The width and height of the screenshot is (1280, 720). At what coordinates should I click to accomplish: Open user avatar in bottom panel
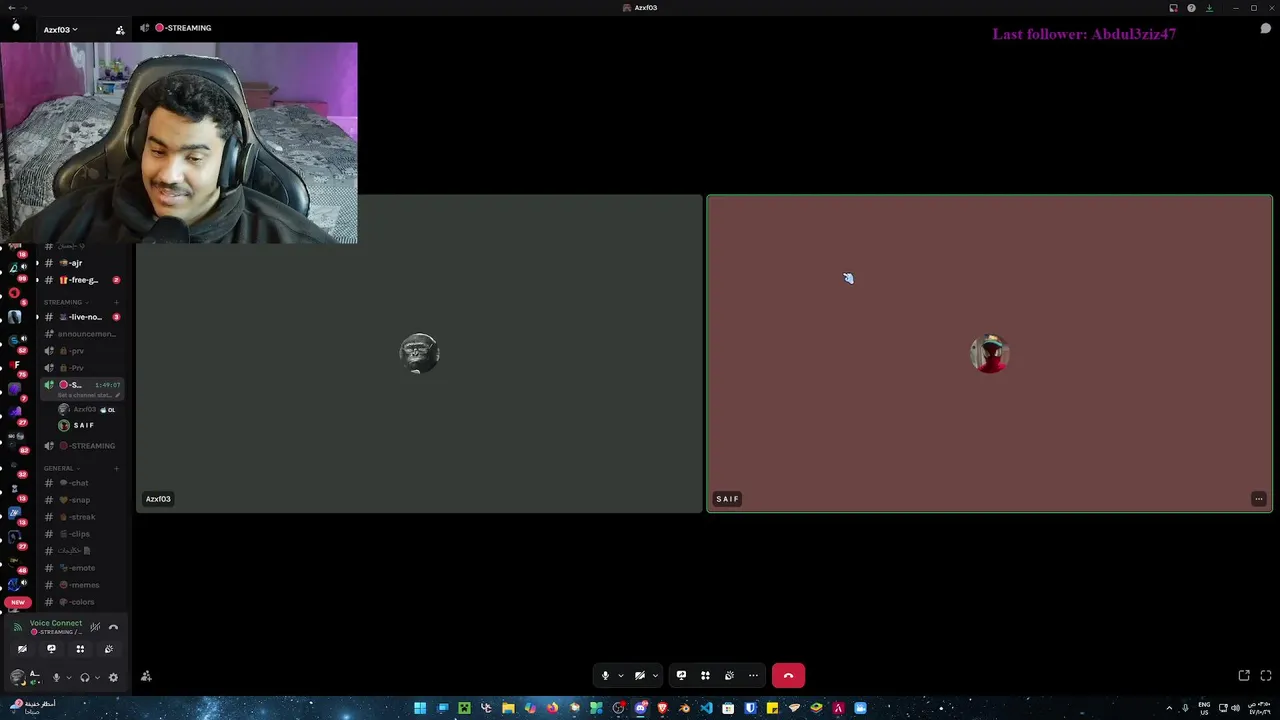coord(18,677)
